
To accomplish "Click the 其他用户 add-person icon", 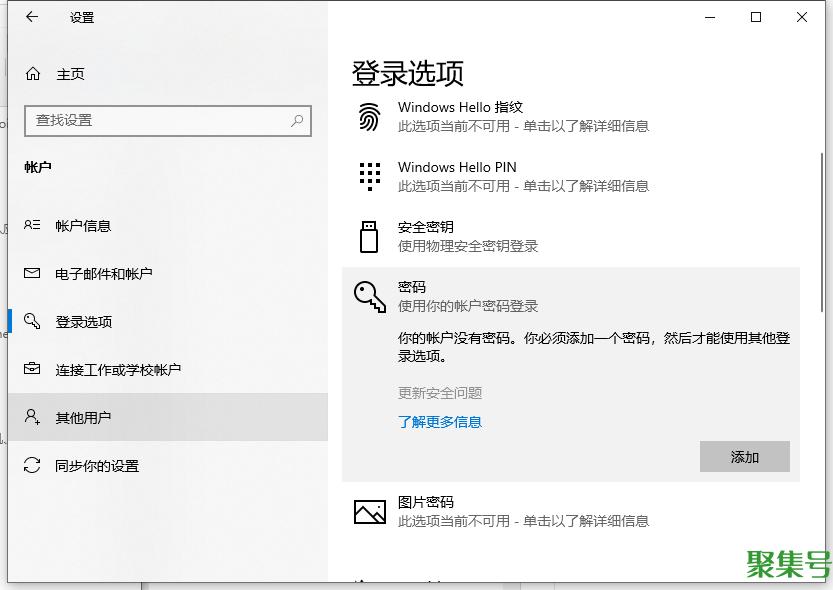I will (32, 417).
